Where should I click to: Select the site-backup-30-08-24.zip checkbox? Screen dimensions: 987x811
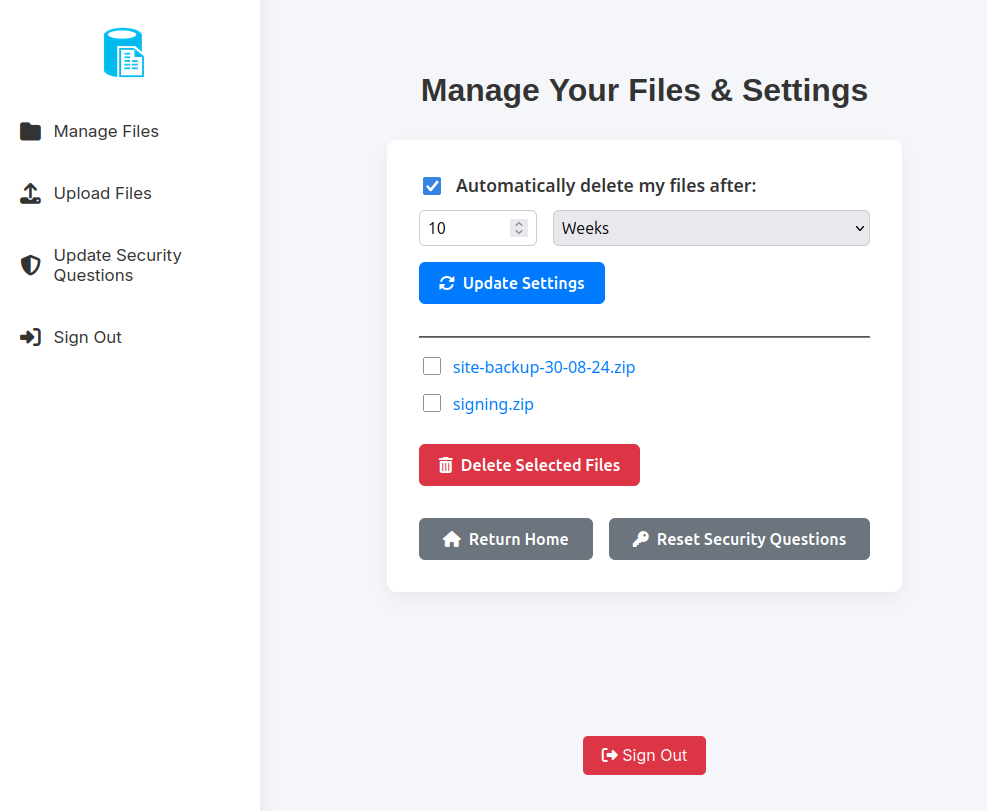[x=432, y=366]
